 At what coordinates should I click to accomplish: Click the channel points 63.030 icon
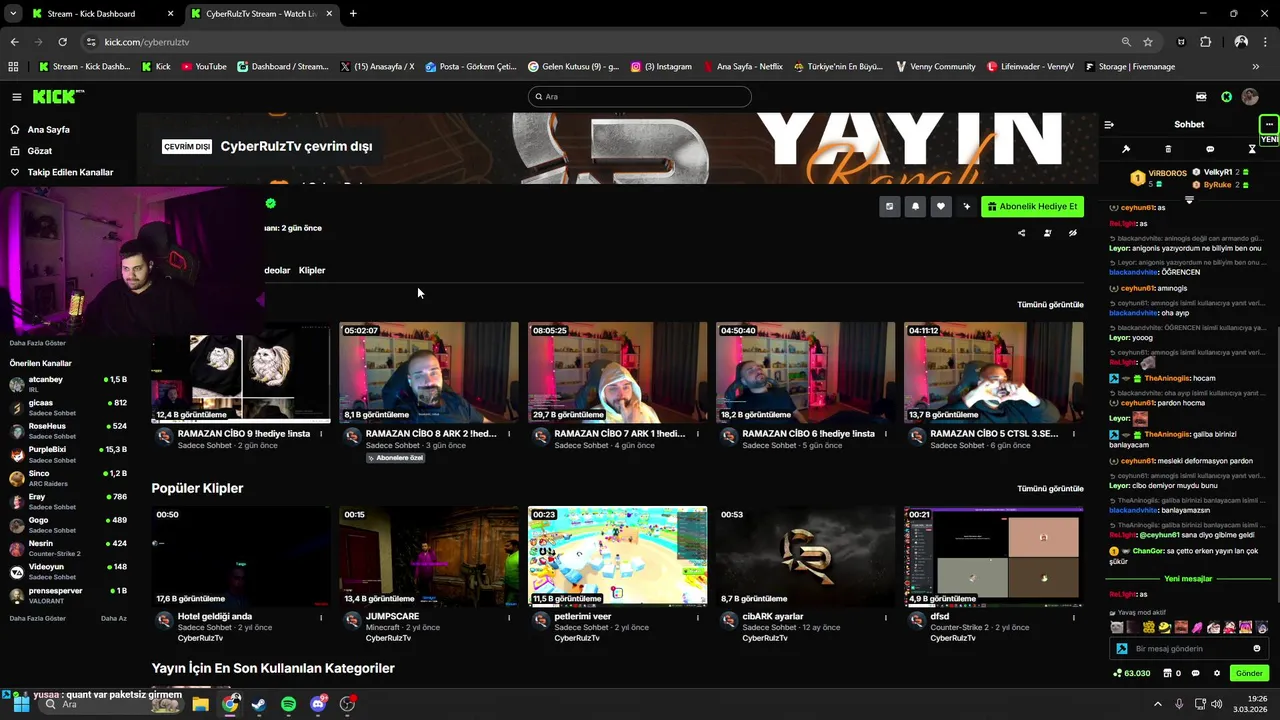click(1131, 674)
